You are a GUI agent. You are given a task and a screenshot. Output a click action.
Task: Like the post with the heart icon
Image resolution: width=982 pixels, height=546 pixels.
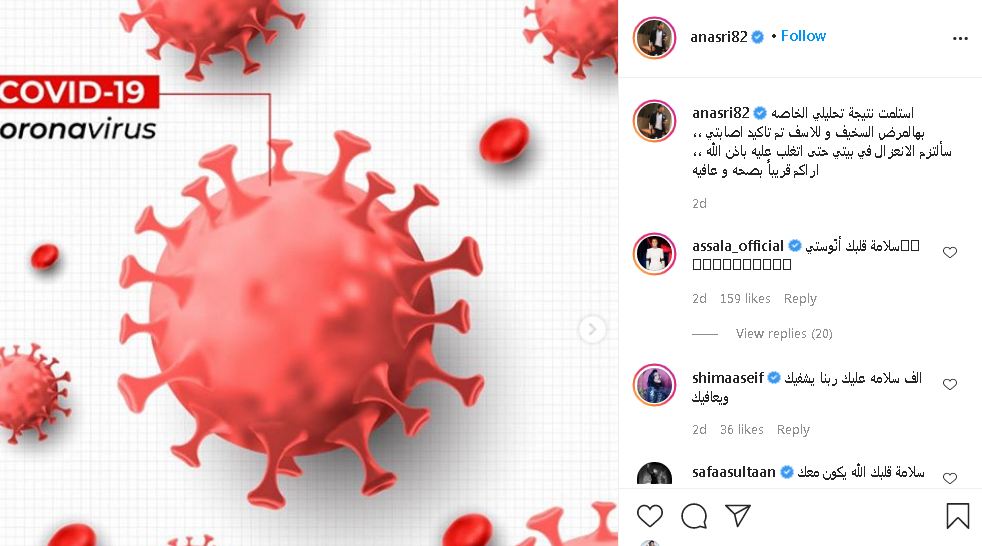click(649, 516)
